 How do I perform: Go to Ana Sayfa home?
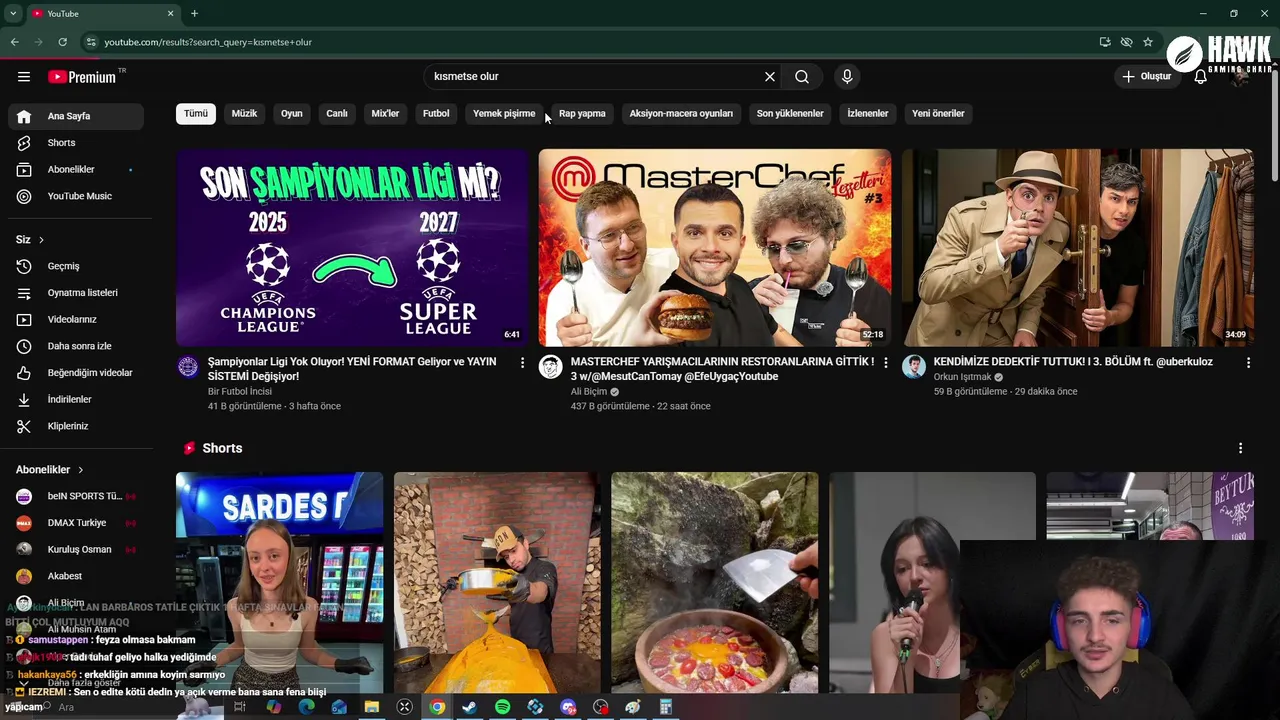(x=76, y=116)
